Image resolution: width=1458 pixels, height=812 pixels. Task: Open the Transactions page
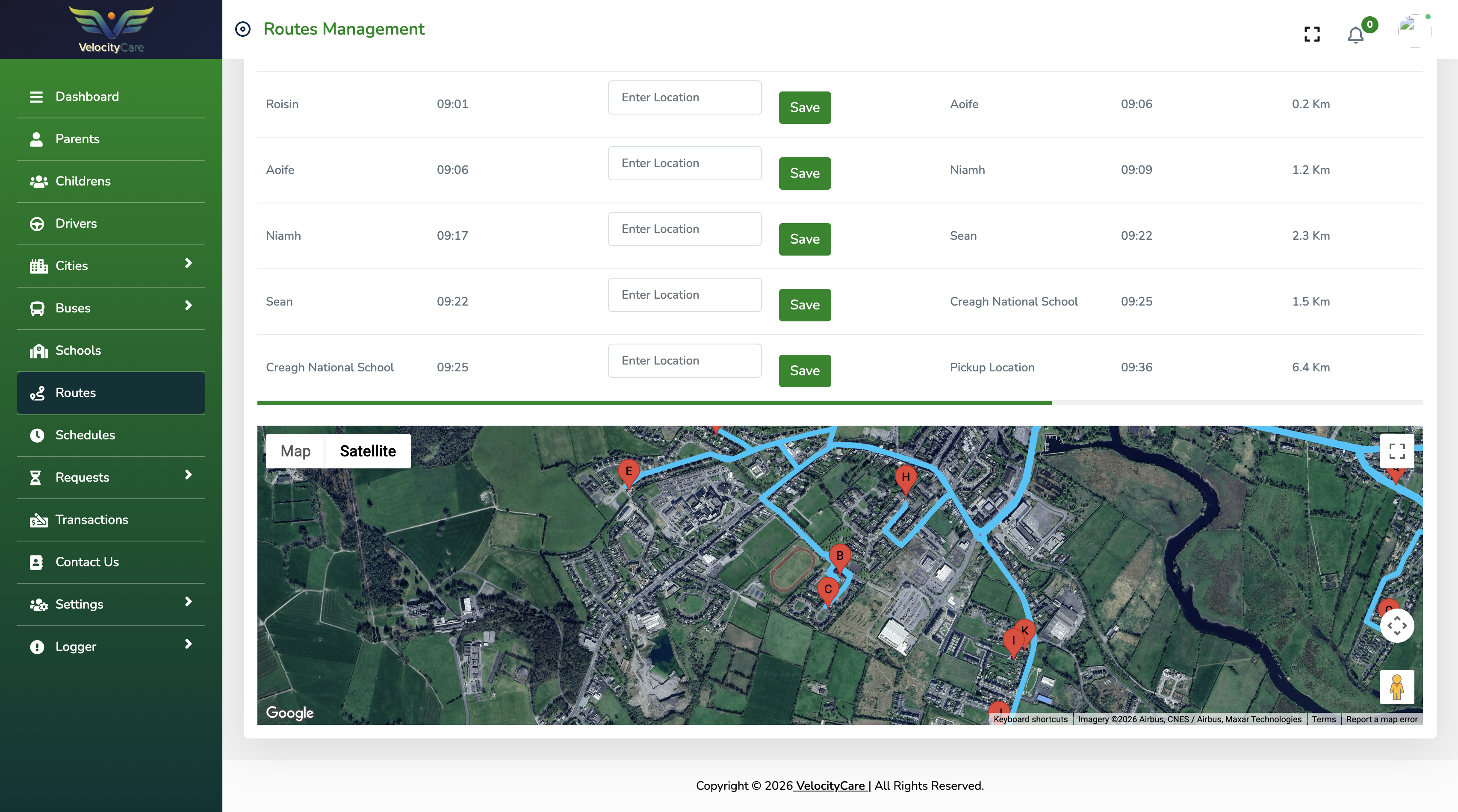91,519
